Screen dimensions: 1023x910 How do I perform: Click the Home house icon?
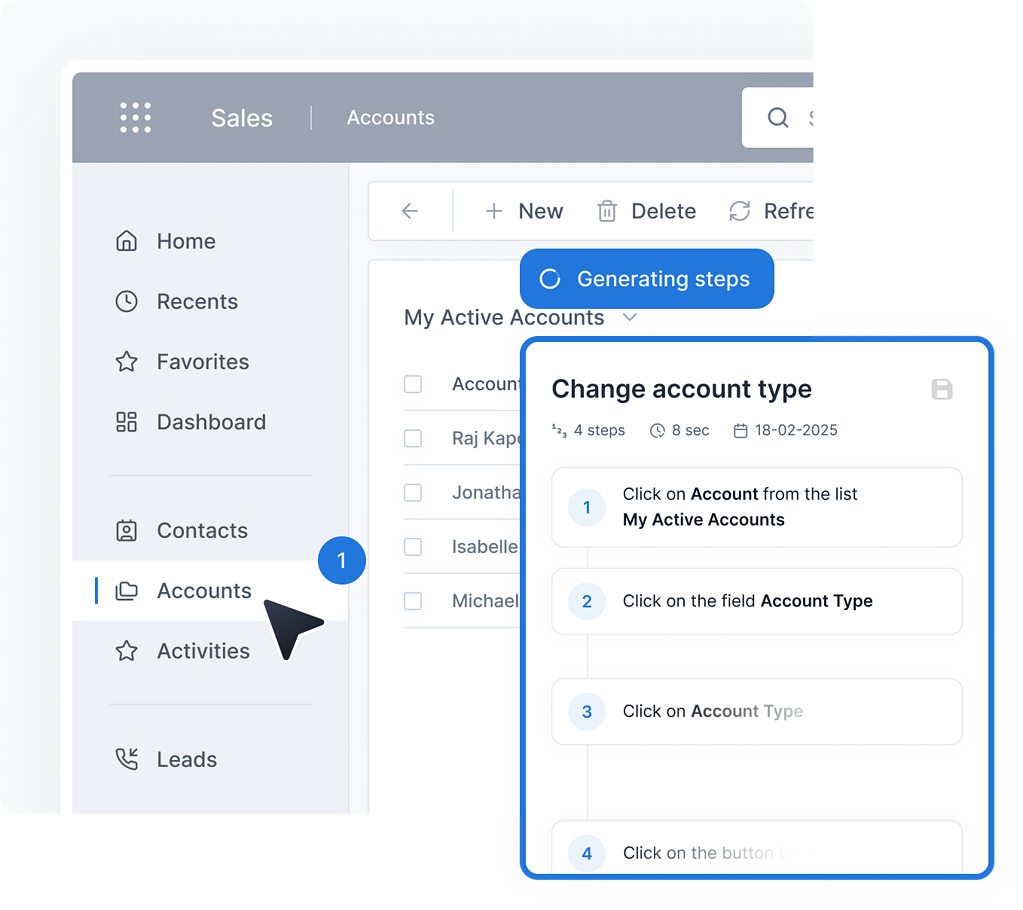point(126,241)
